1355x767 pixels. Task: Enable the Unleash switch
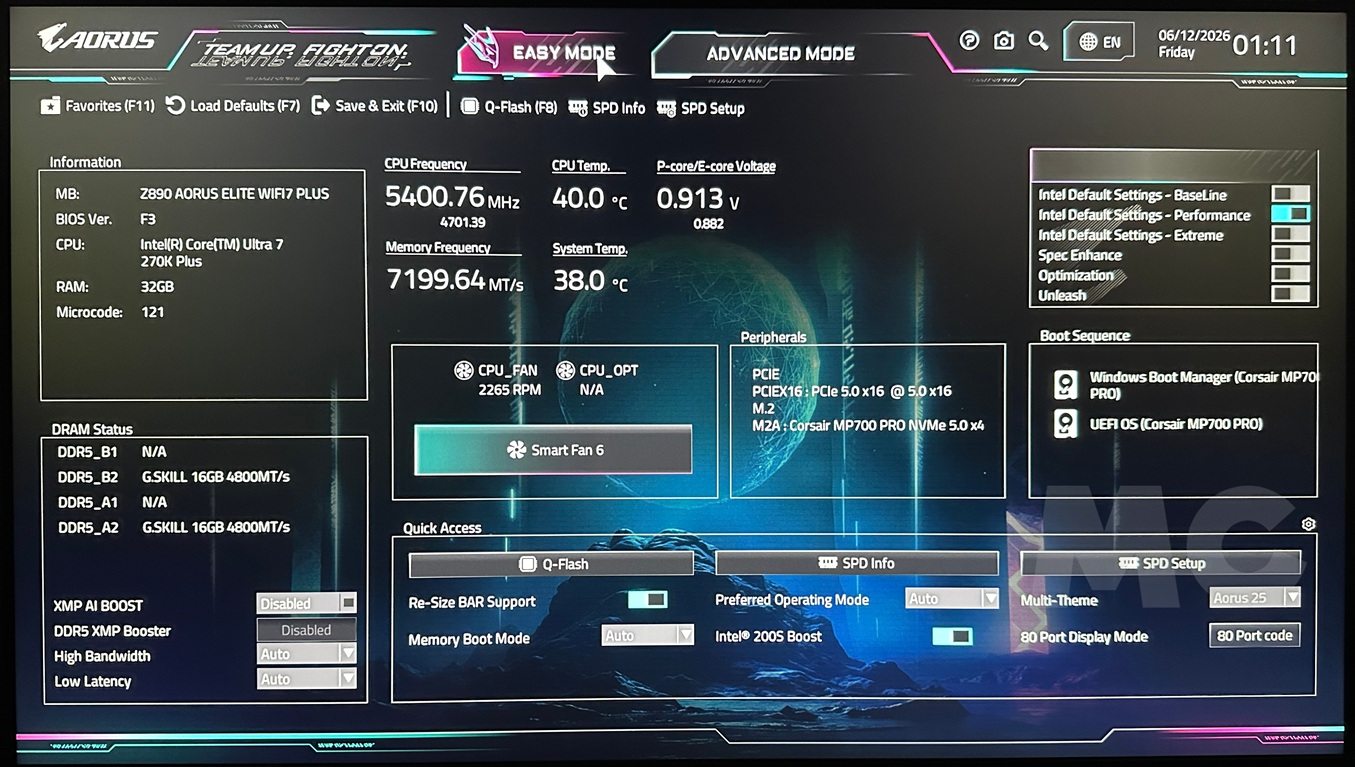click(x=1290, y=294)
